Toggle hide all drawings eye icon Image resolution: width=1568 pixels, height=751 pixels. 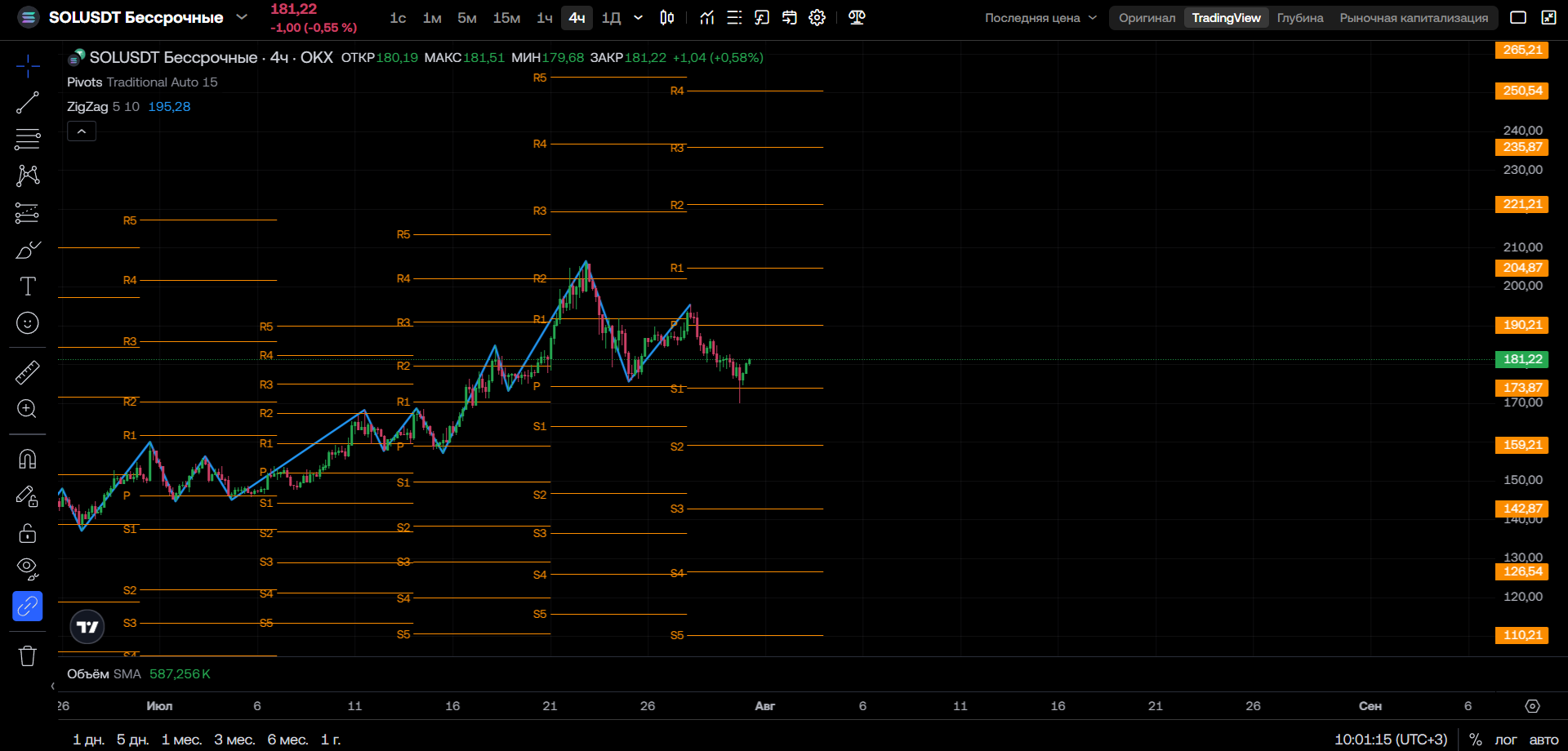point(27,569)
